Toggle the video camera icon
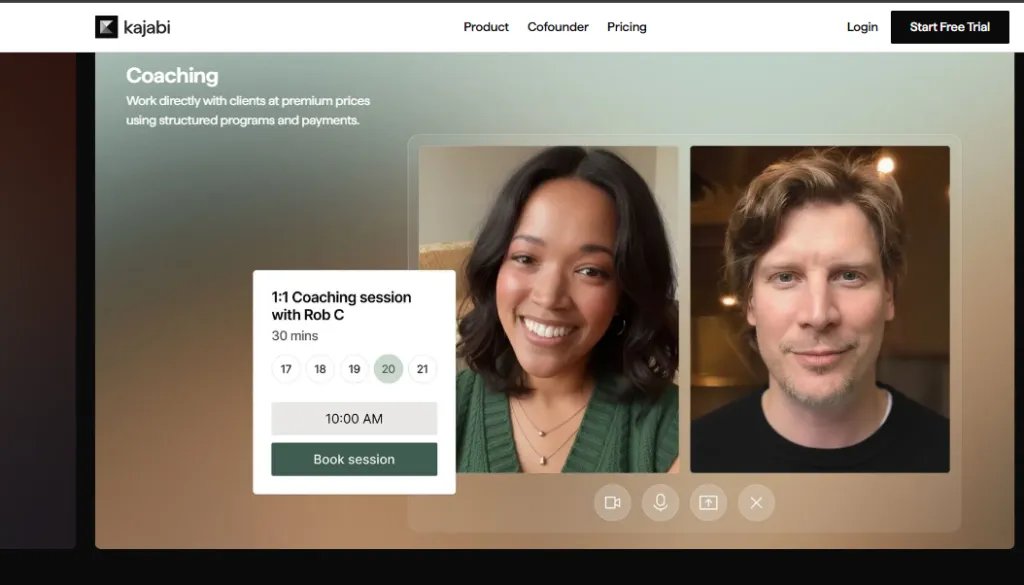 click(x=612, y=502)
